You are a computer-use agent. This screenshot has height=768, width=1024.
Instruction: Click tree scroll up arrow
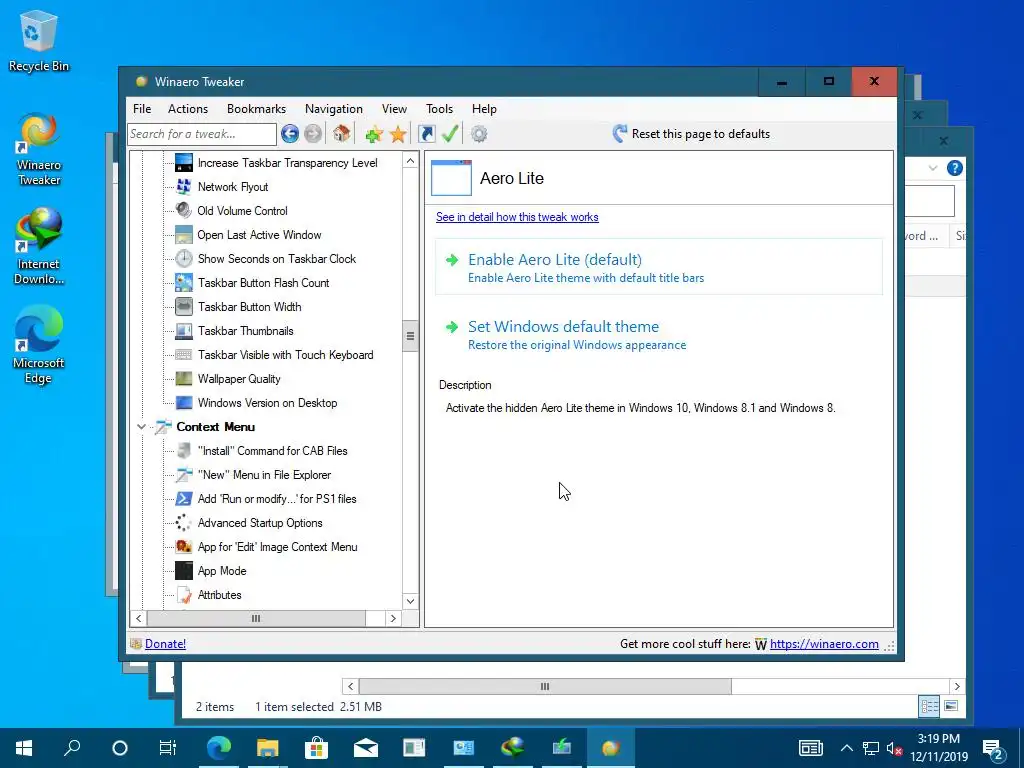[x=410, y=161]
